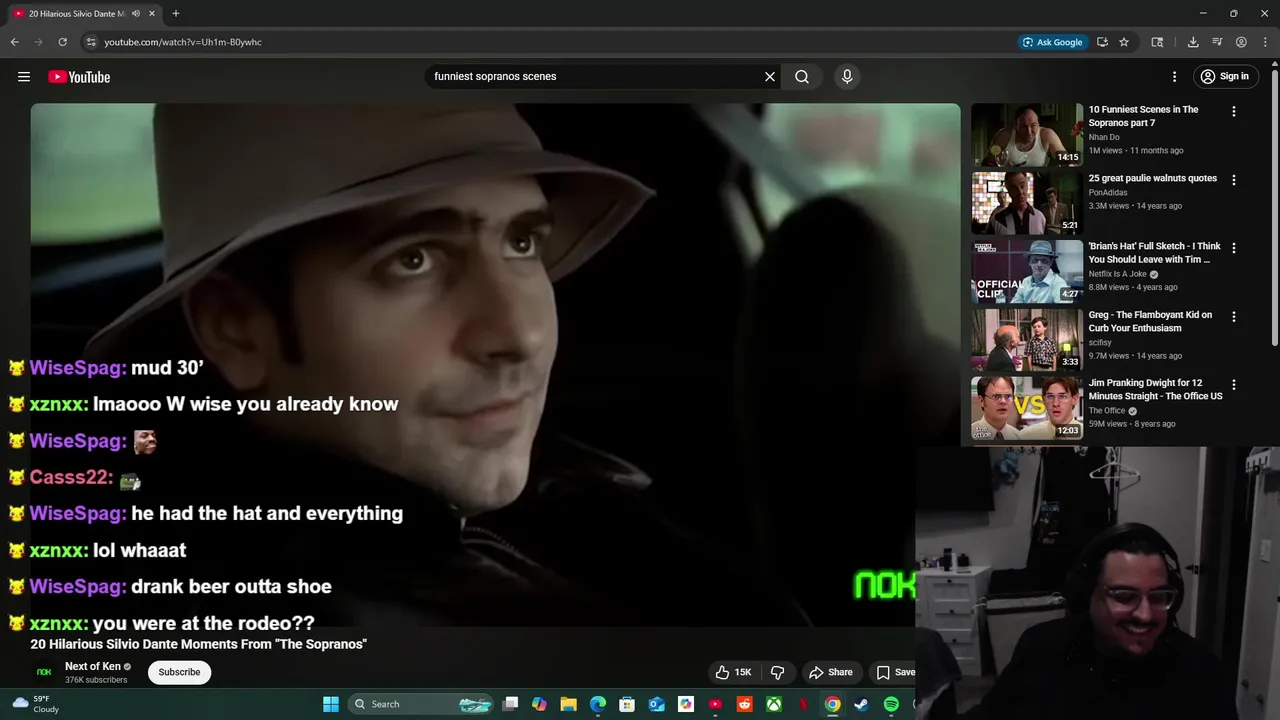1280x720 pixels.
Task: Open options menu for 'Jim Pranking Dwight' video
Action: 1233,385
